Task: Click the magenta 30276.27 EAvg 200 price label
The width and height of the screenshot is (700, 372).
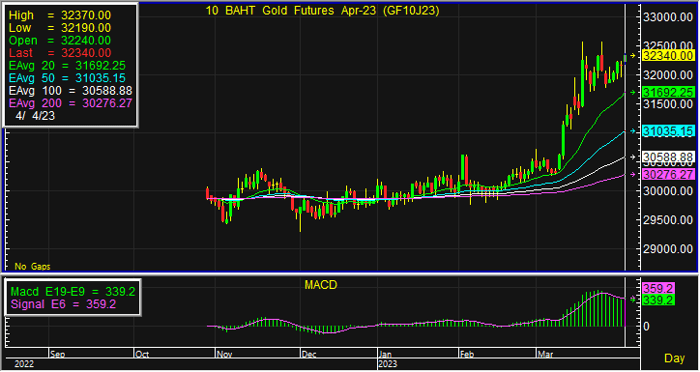Action: pyautogui.click(x=668, y=174)
